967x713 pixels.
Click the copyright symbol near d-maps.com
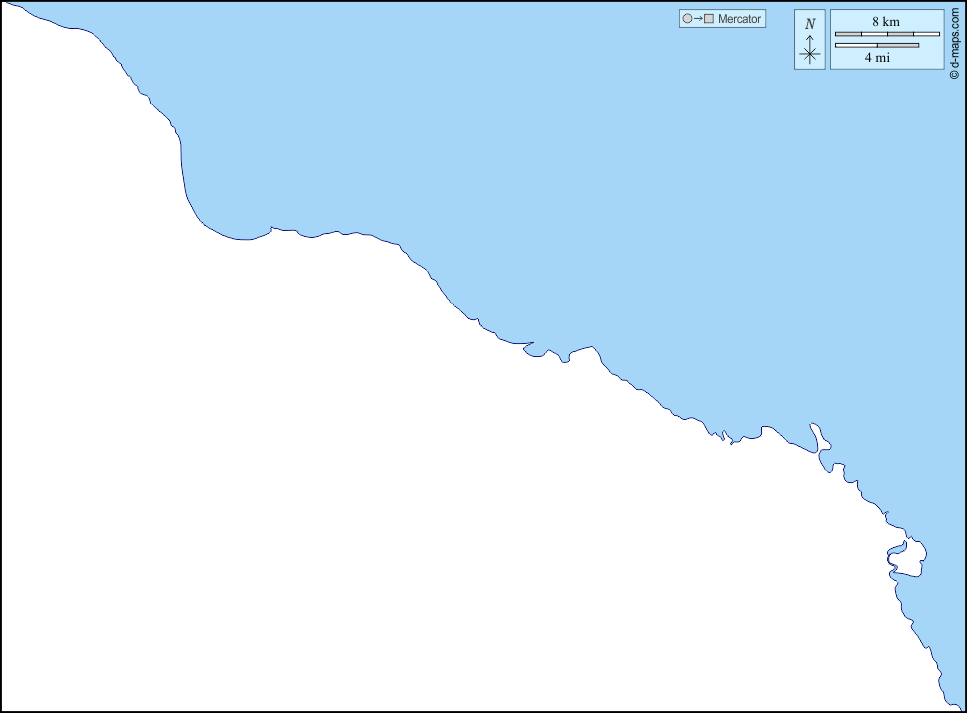[954, 74]
